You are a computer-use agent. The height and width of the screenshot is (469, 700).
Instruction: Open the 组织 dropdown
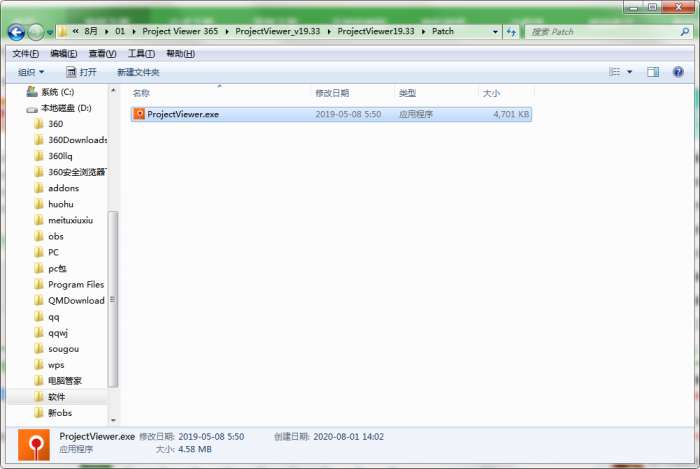(x=31, y=72)
